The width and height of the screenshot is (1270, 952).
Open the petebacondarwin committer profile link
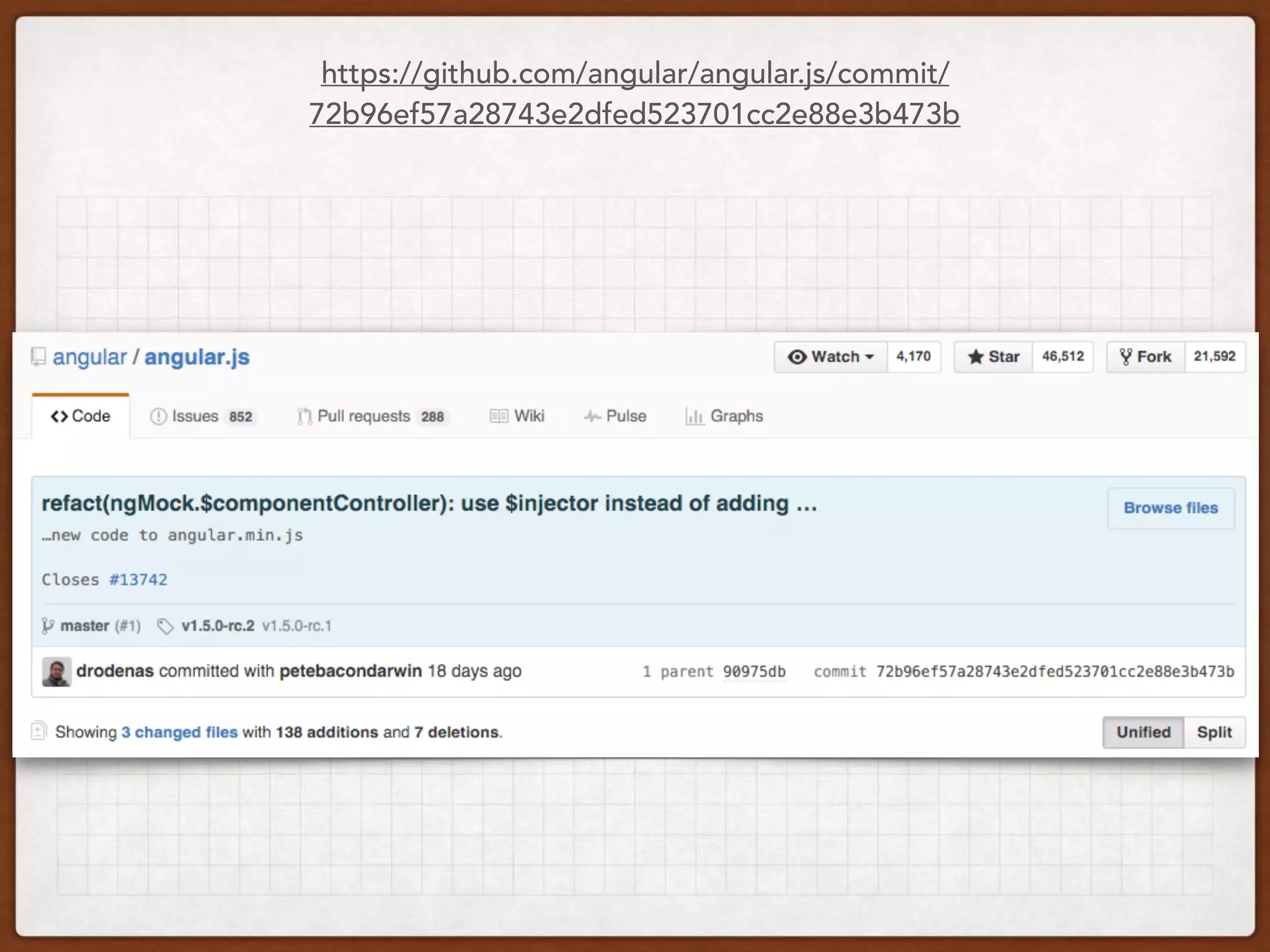coord(350,671)
